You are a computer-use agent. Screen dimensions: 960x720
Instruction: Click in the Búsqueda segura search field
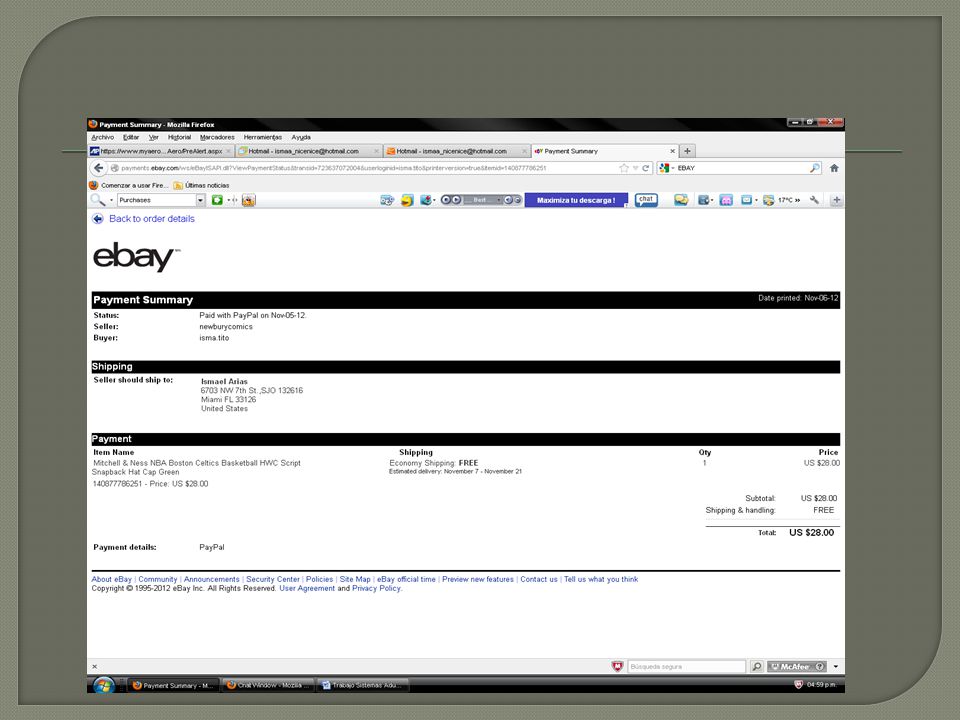(x=686, y=666)
